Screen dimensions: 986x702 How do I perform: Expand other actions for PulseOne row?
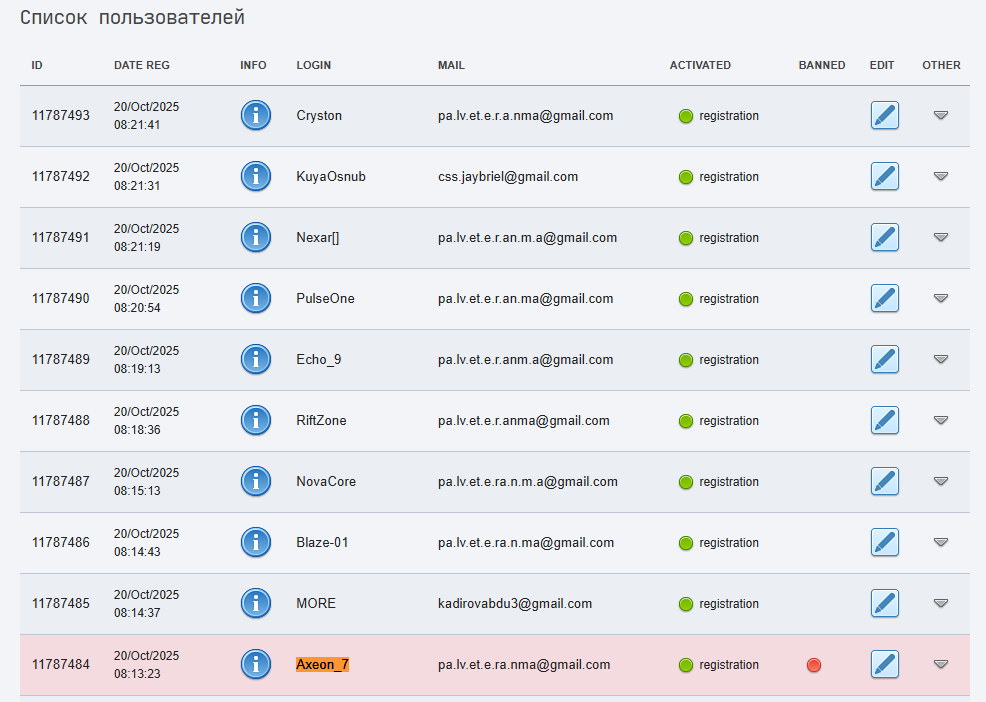[940, 298]
